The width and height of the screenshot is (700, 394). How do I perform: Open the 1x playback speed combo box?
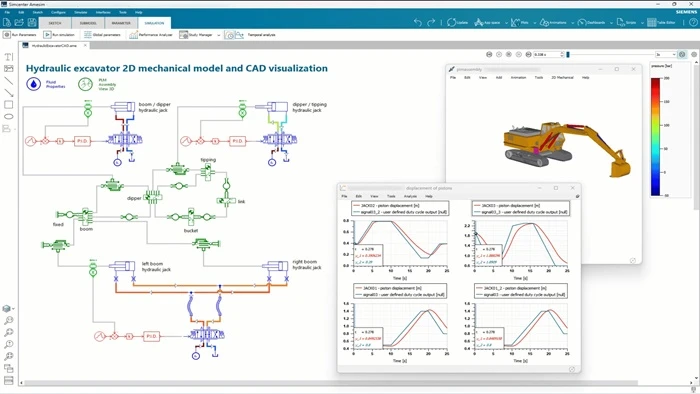pyautogui.click(x=665, y=54)
